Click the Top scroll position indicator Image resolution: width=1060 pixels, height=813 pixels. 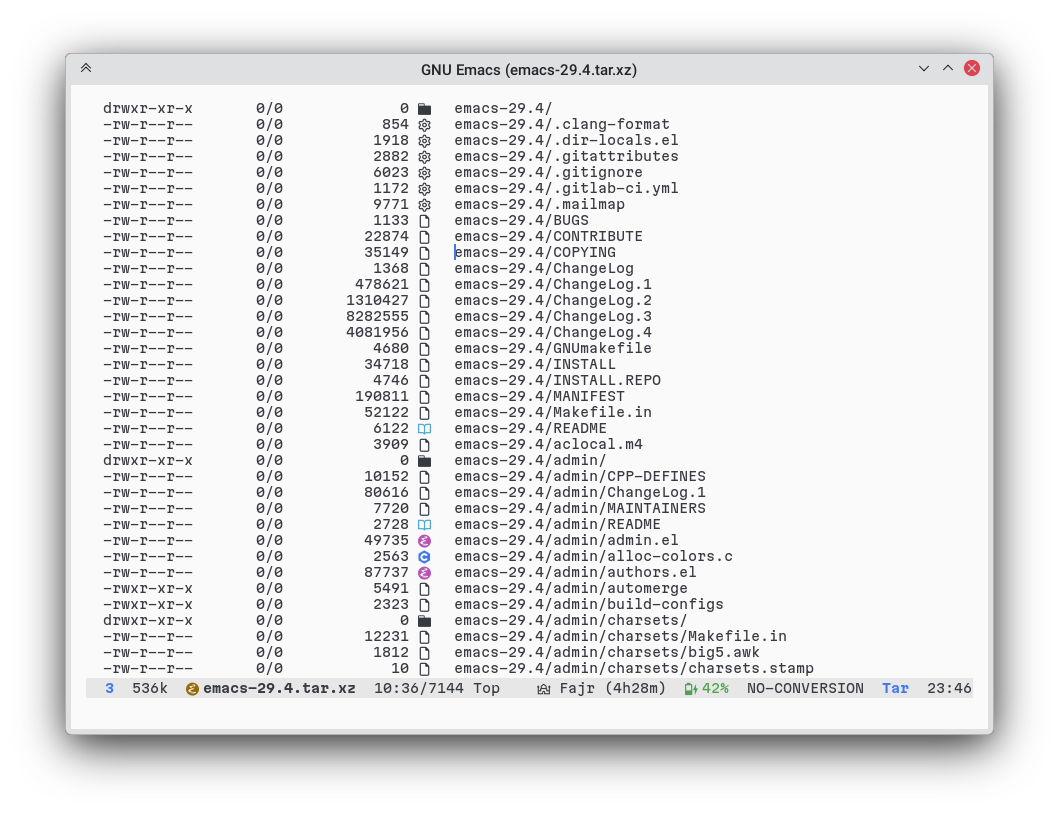pos(486,689)
